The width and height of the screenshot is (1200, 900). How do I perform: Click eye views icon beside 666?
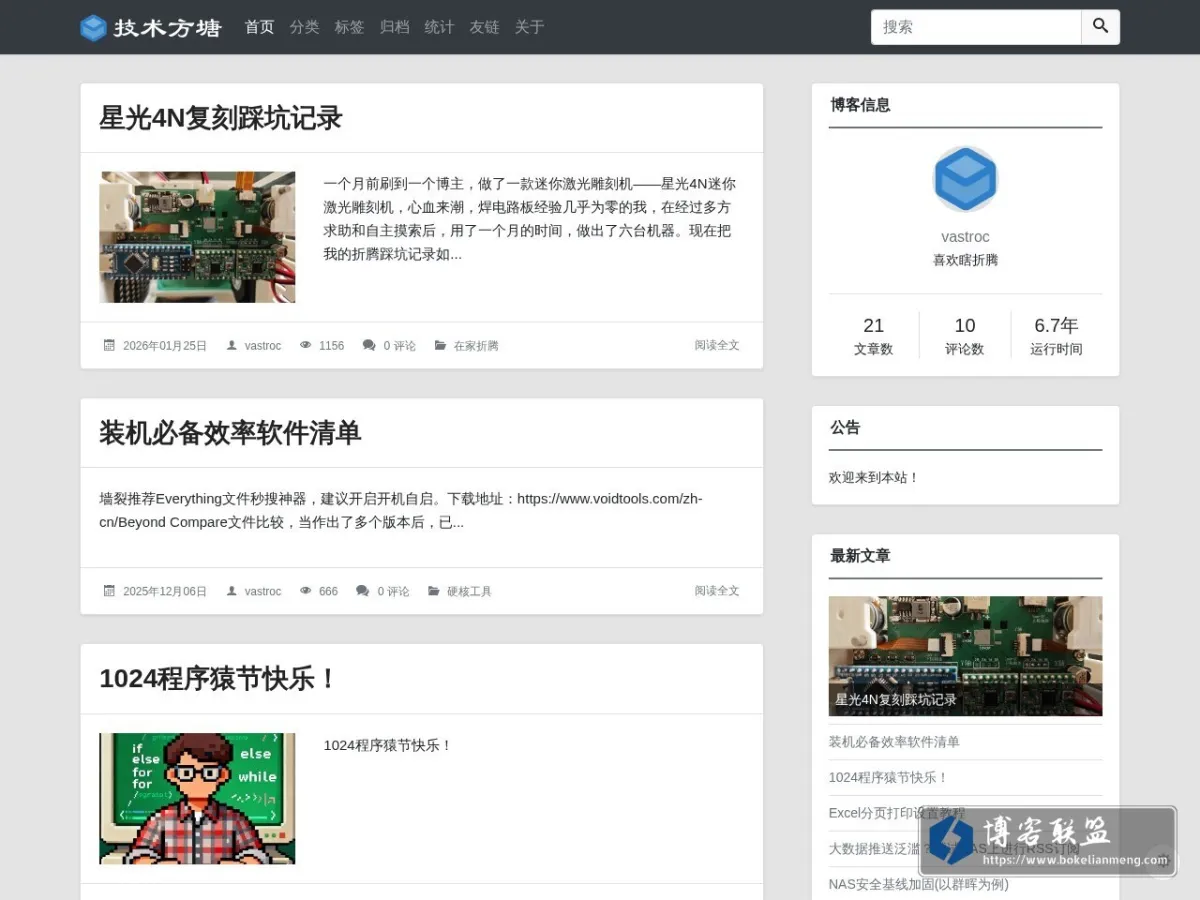coord(306,591)
